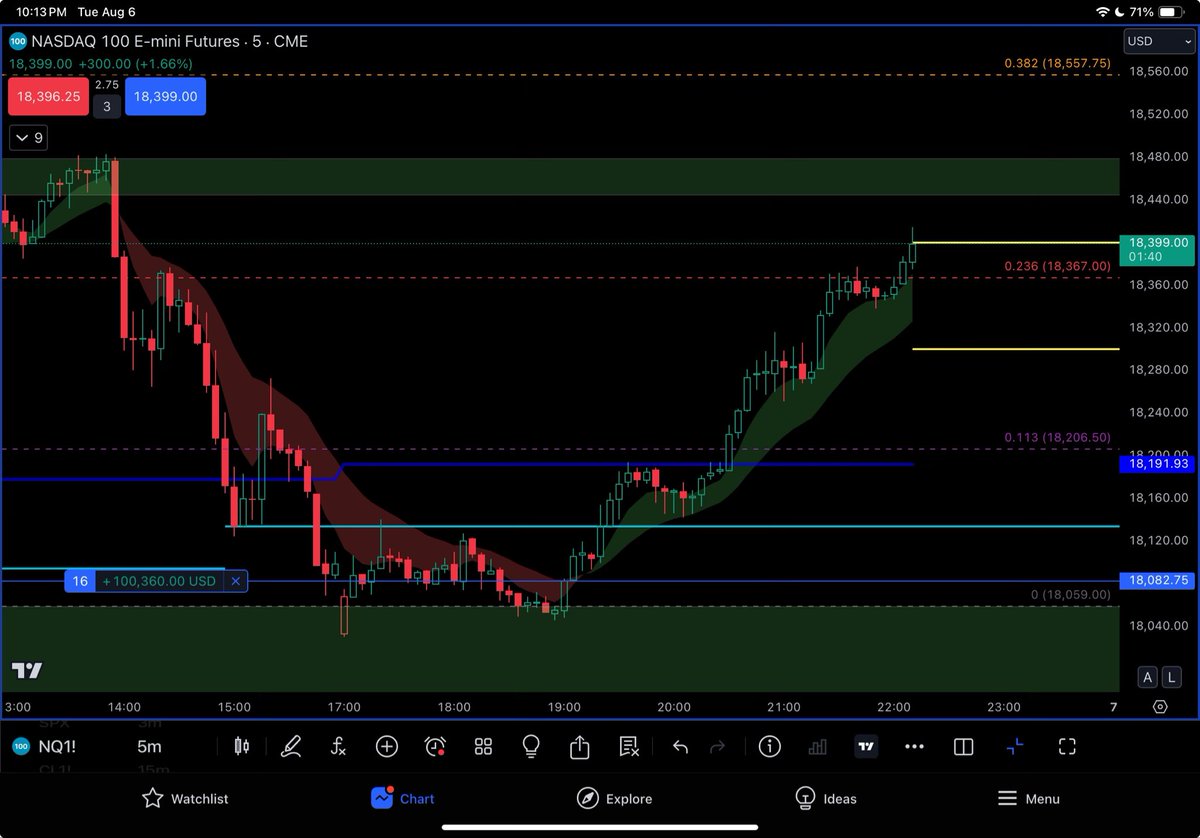
Task: Tap the 10:13 PM clock in status bar
Action: pos(41,12)
